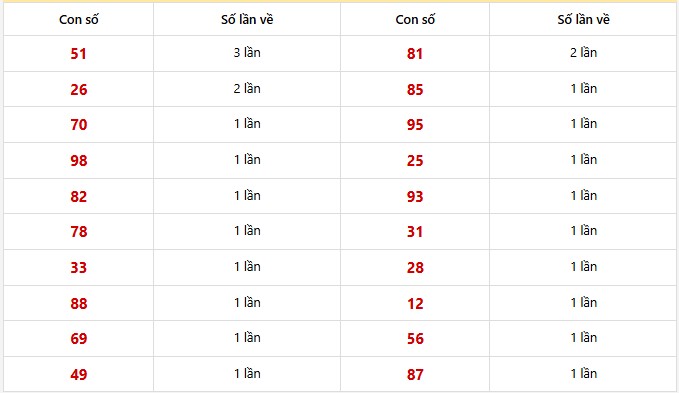Click number 82 in first column
This screenshot has width=679, height=393.
78,196
